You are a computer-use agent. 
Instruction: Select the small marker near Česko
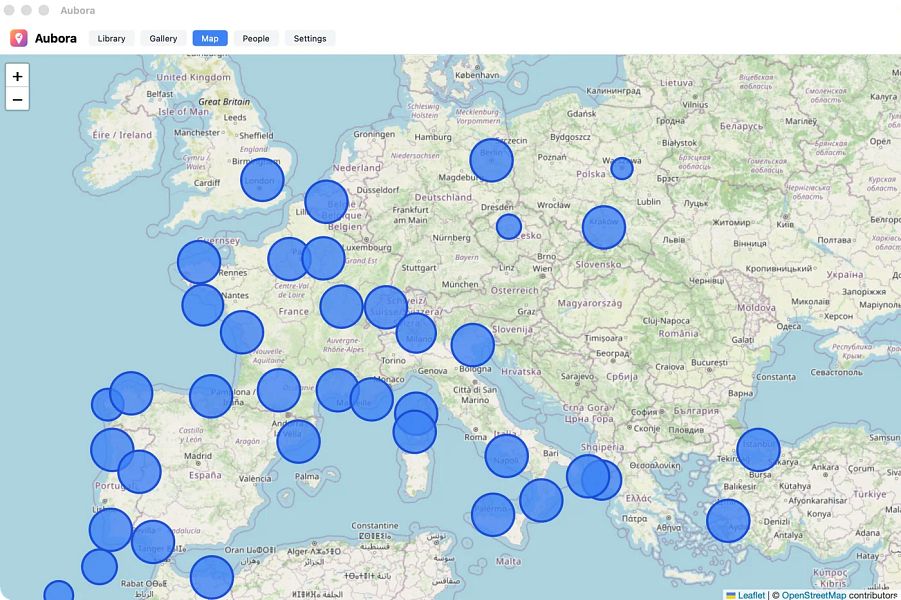coord(509,226)
